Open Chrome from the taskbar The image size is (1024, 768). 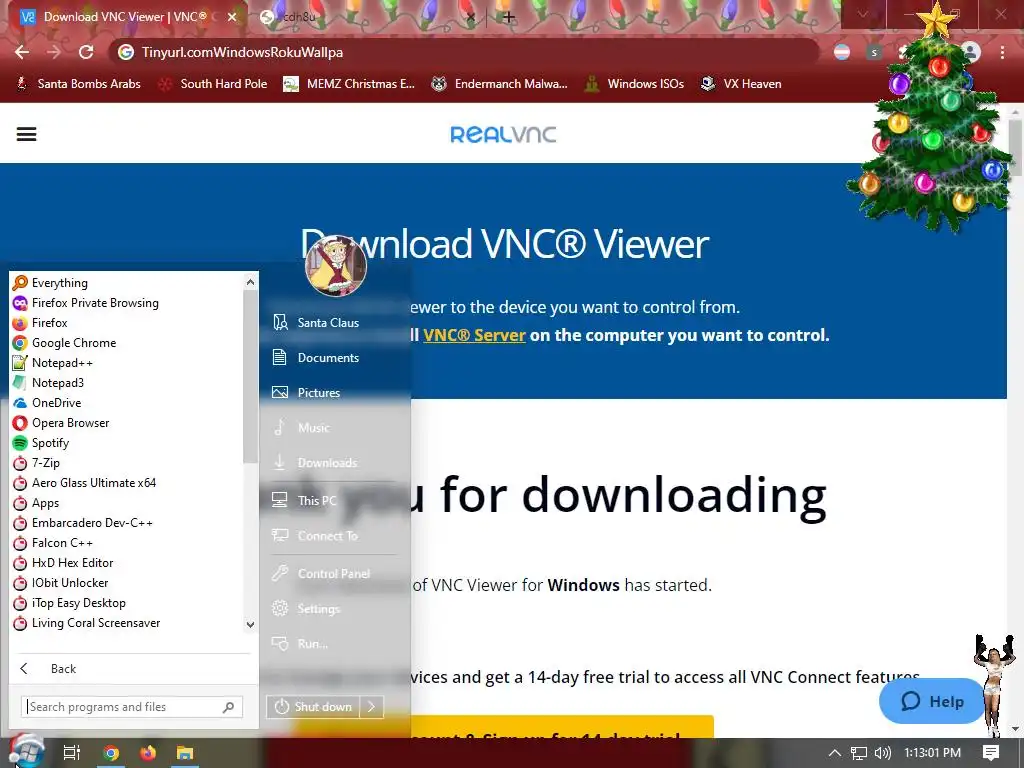(x=111, y=753)
